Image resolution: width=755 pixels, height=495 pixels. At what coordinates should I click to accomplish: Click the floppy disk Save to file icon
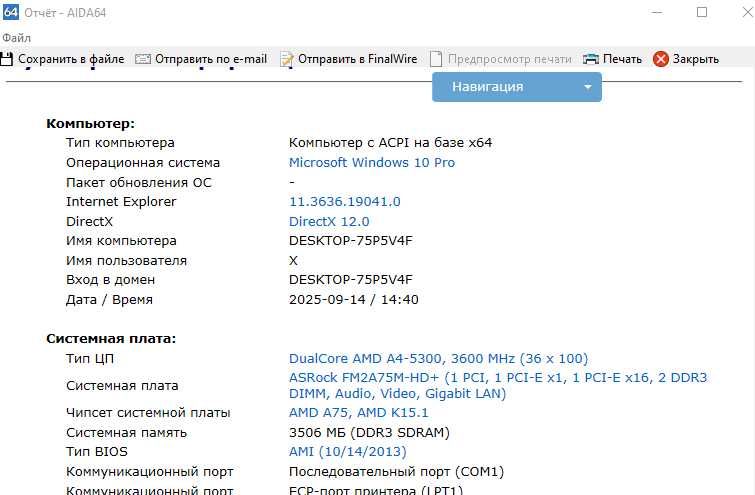pyautogui.click(x=7, y=59)
